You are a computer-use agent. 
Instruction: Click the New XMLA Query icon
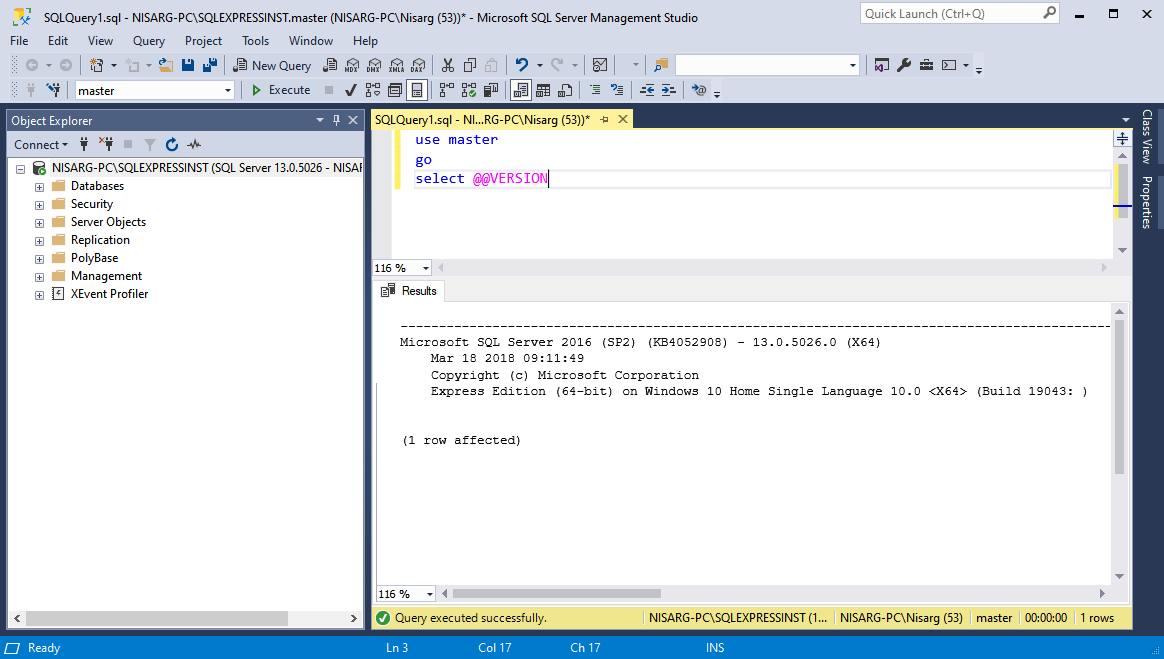(396, 65)
